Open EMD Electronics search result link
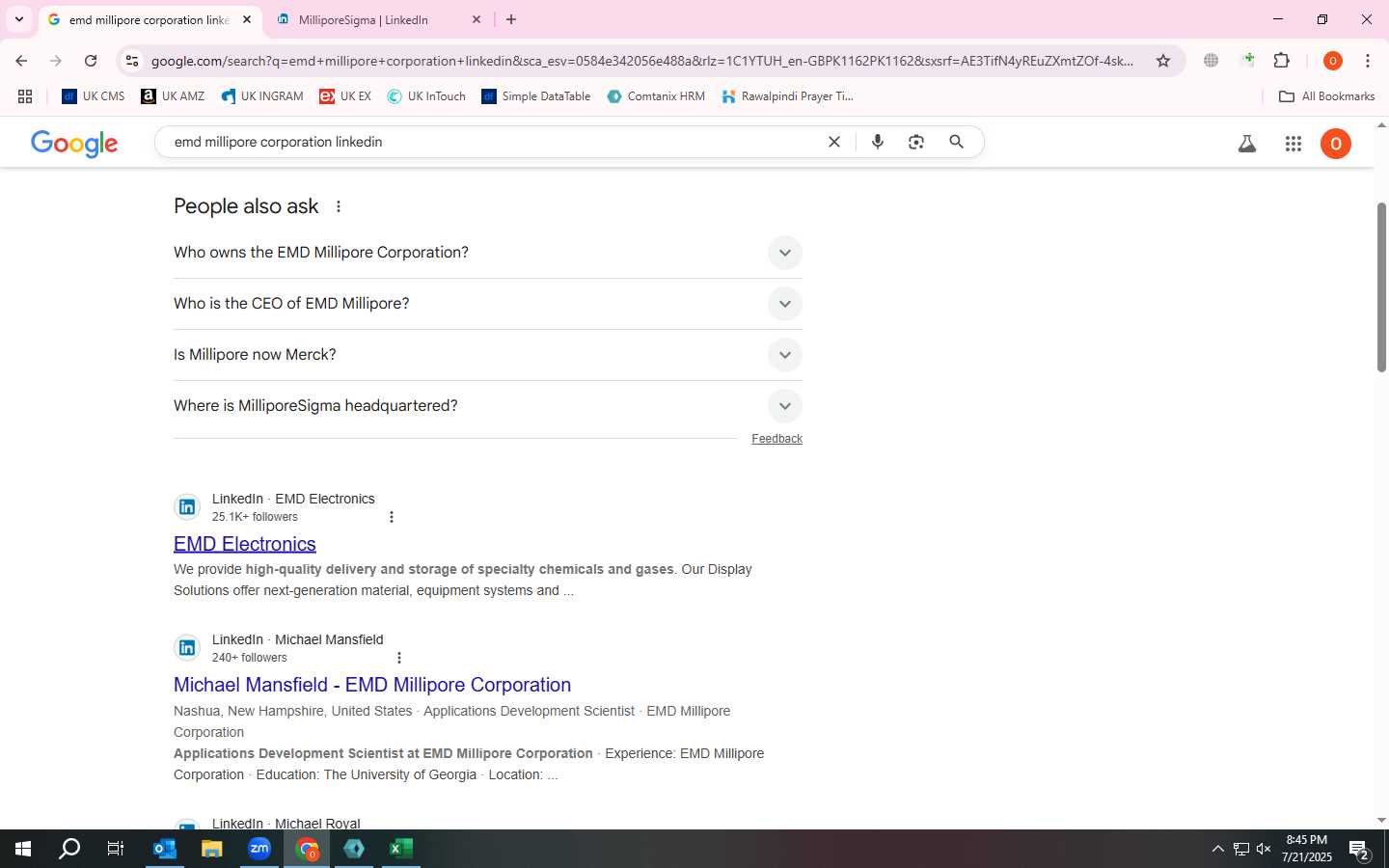1389x868 pixels. click(x=245, y=544)
